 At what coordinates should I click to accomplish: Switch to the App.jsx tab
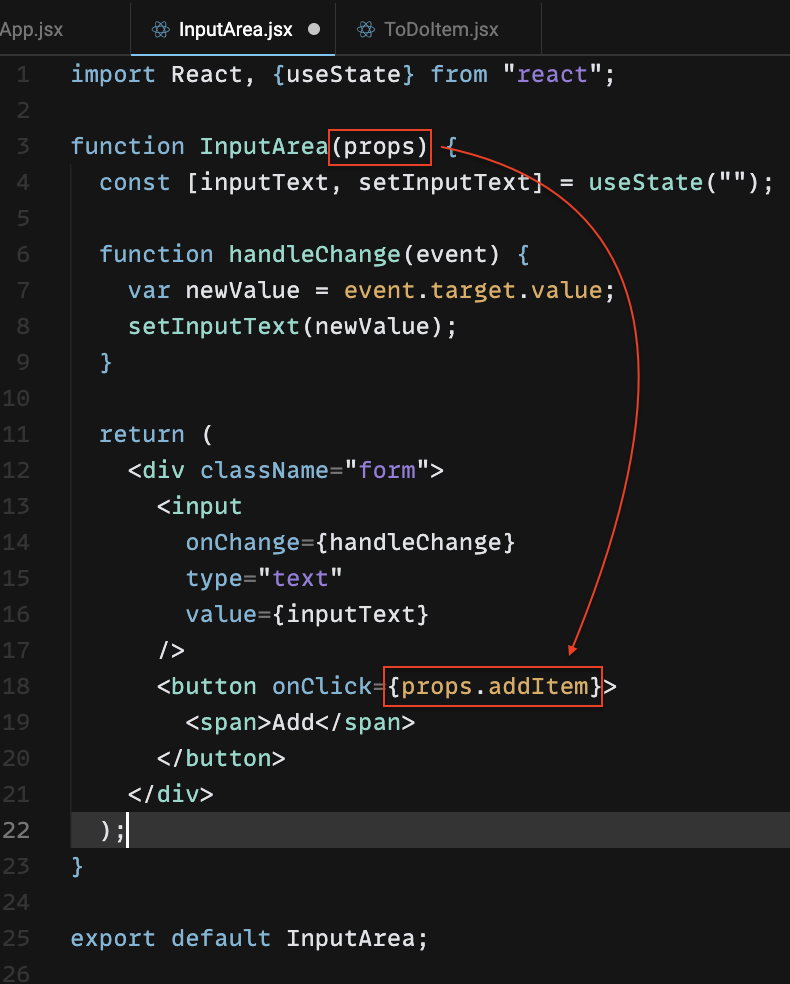31,29
